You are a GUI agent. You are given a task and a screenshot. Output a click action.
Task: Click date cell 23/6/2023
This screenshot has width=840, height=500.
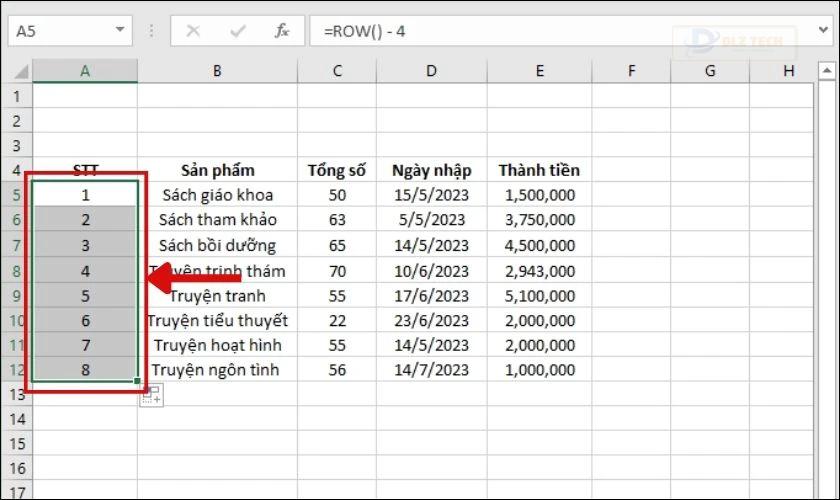[x=432, y=320]
